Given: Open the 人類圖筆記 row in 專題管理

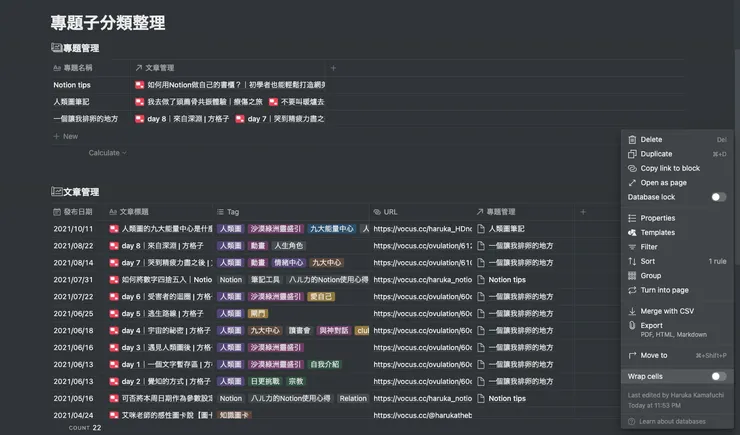Looking at the screenshot, I should [71, 102].
